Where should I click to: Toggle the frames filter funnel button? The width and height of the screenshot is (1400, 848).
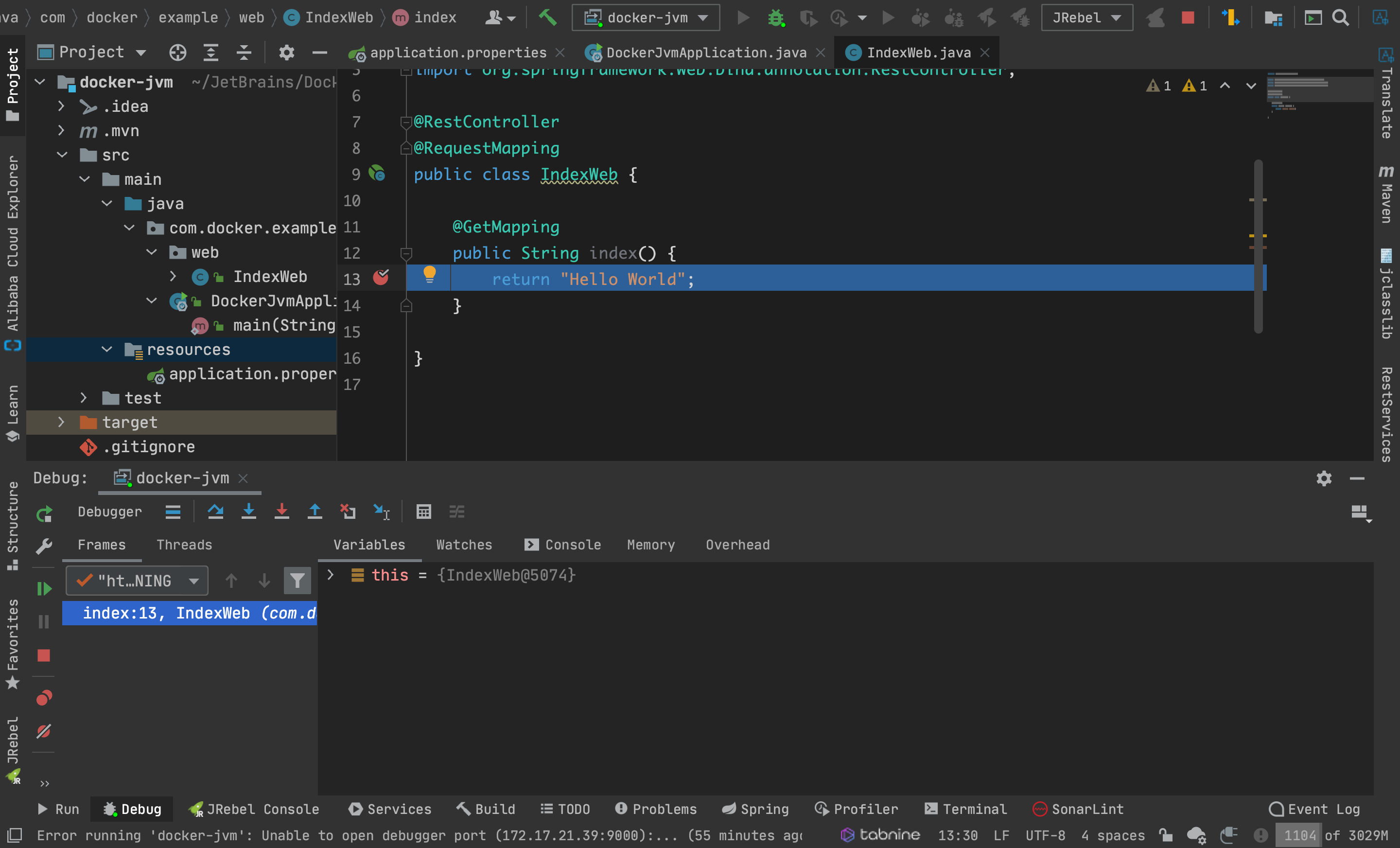[x=297, y=580]
